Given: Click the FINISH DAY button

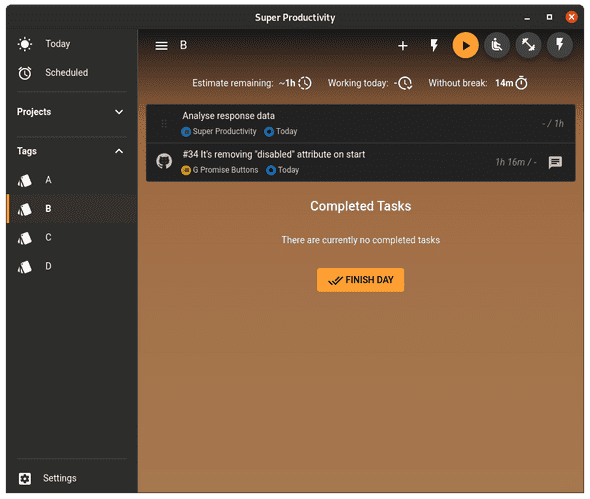Looking at the screenshot, I should click(x=360, y=280).
